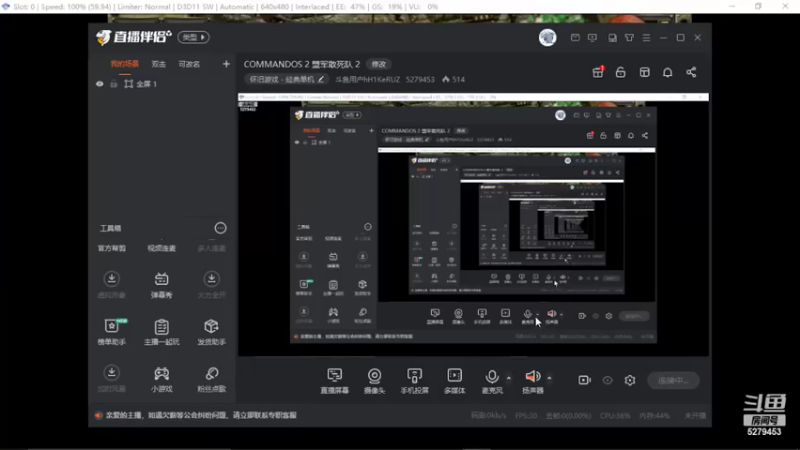
Task: Click the FPS:30 status entry
Action: tap(526, 416)
